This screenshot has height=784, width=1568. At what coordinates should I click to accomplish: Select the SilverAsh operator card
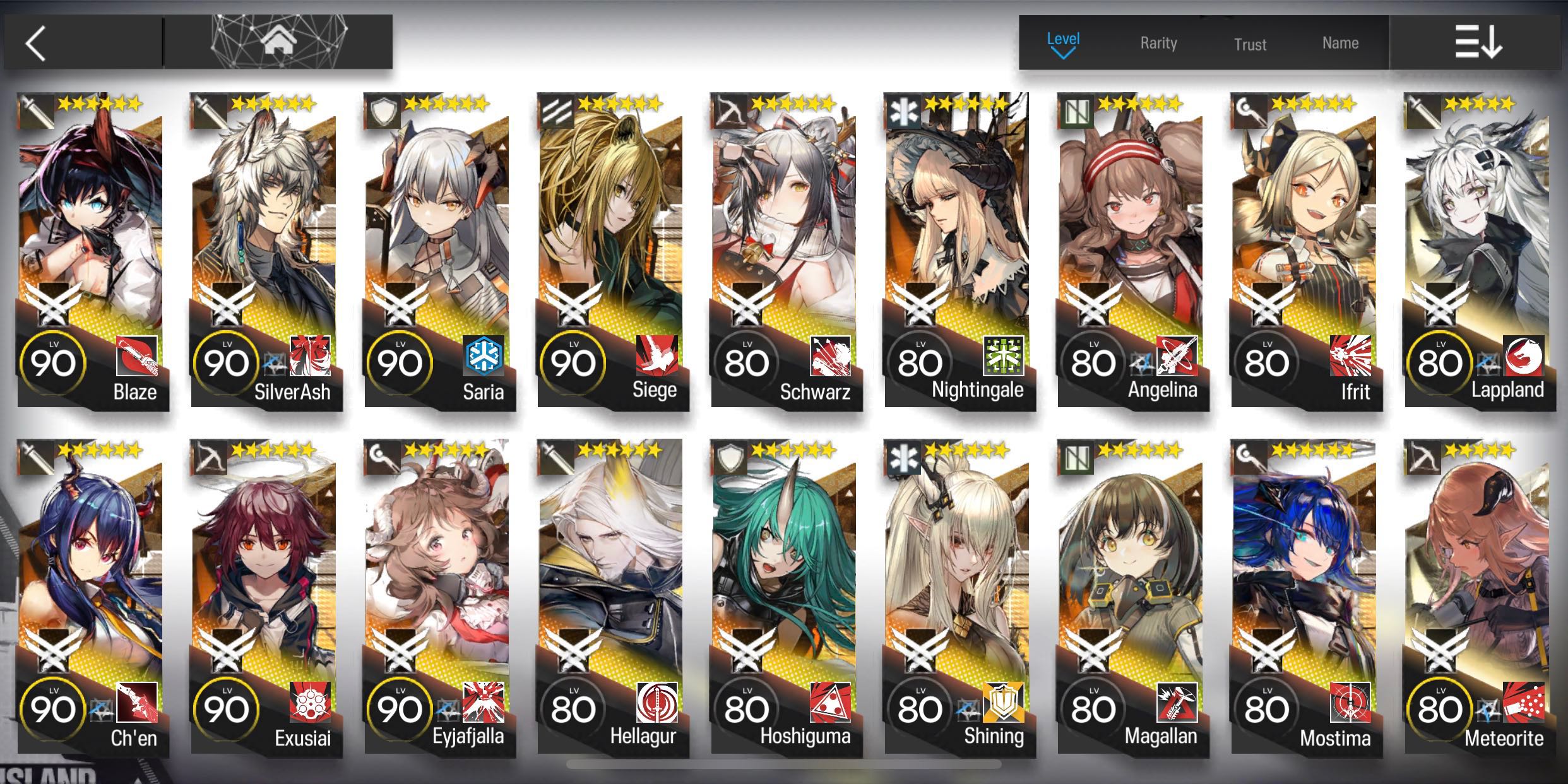click(x=266, y=252)
